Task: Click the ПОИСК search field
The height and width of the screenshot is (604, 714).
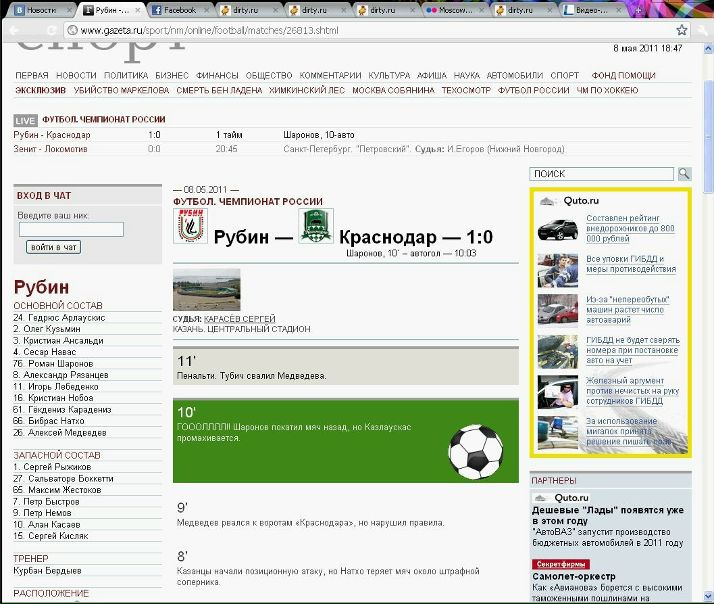Action: 602,174
